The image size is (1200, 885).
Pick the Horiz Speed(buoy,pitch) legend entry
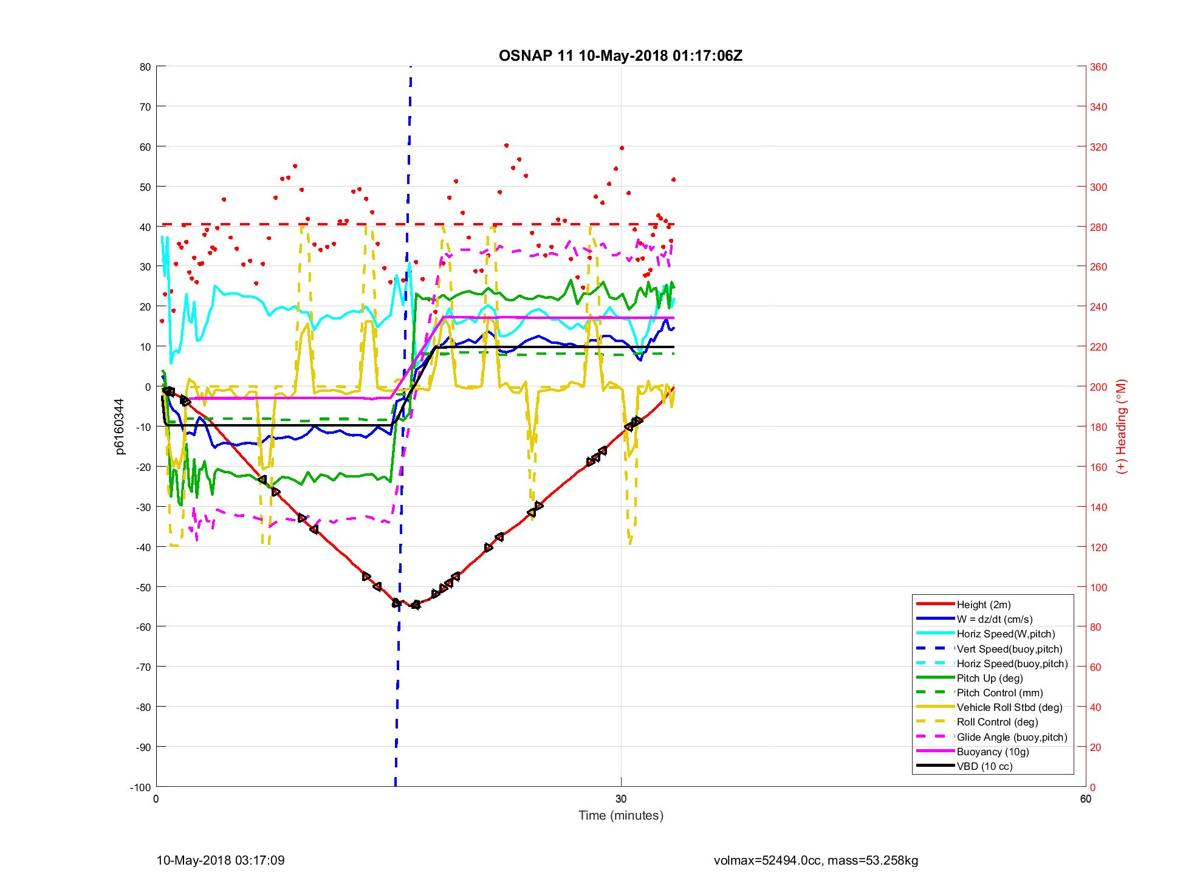click(x=1012, y=663)
